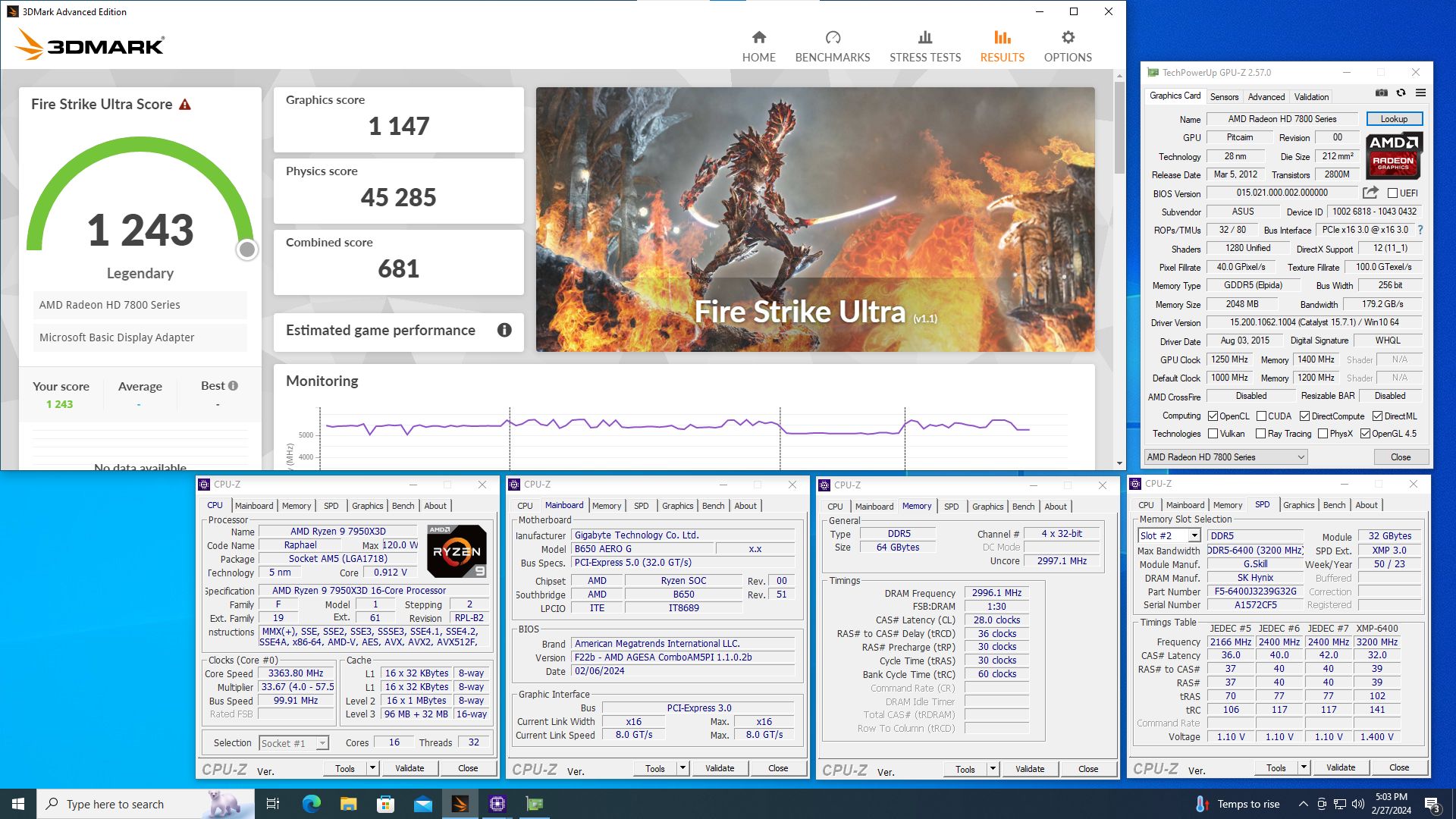
Task: Open Graphics tab in CPU-Z Memory window
Action: pyautogui.click(x=987, y=507)
